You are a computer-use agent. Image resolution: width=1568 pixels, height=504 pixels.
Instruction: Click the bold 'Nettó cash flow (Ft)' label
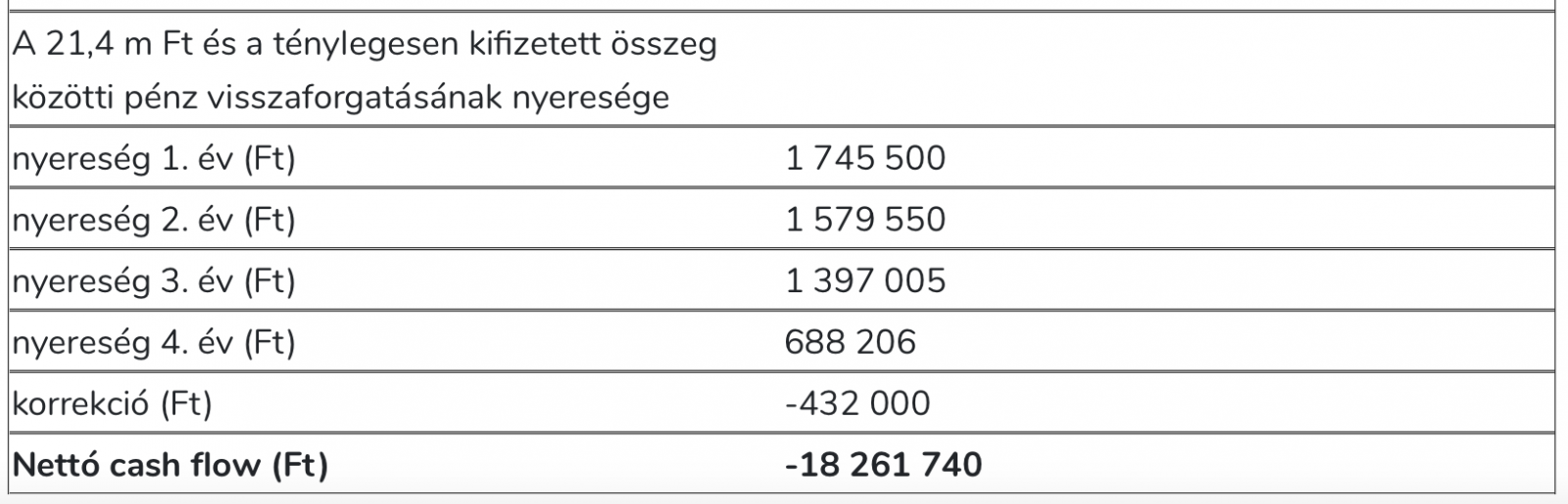pos(171,464)
